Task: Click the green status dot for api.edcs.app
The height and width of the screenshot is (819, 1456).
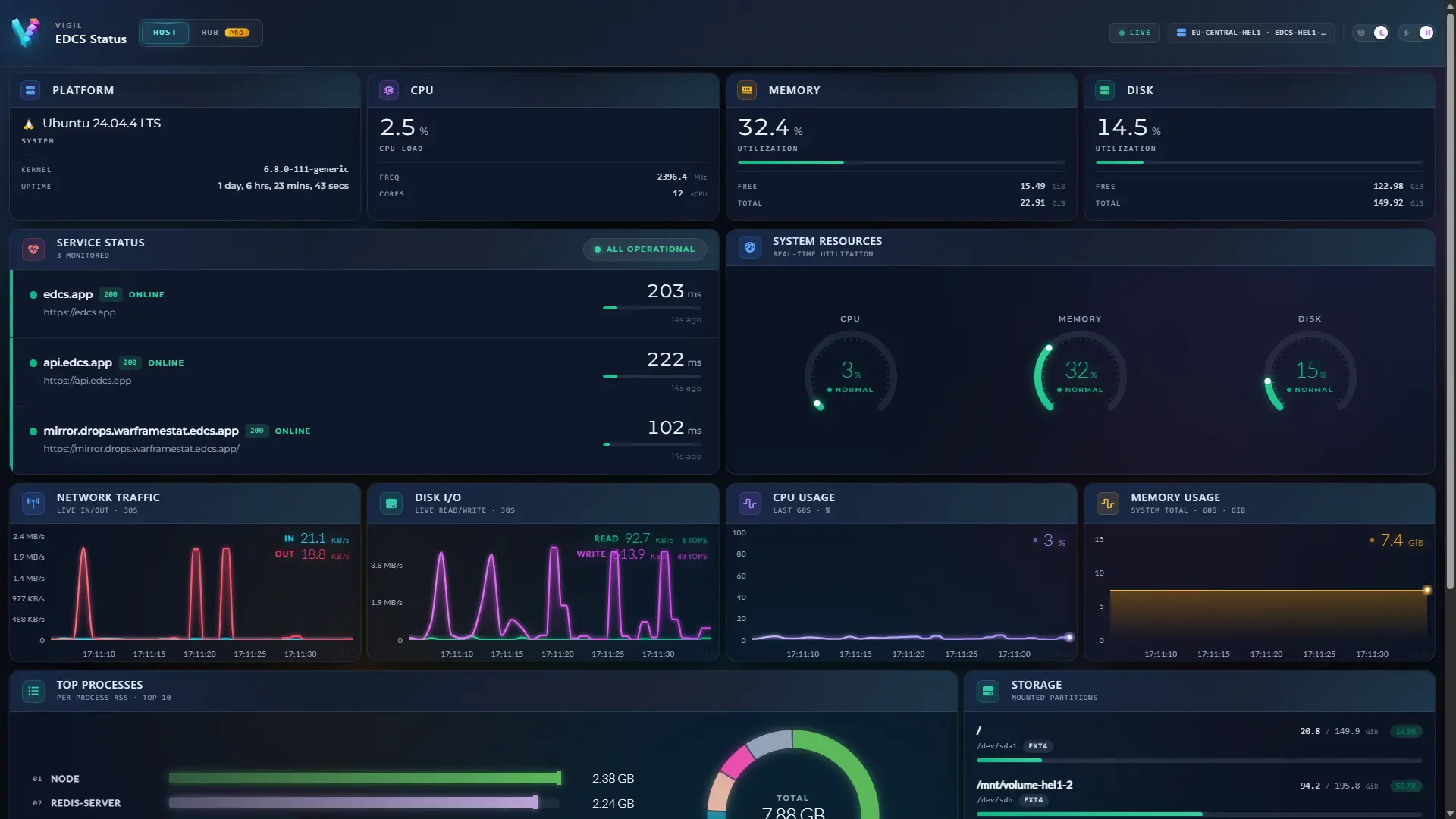Action: [33, 363]
